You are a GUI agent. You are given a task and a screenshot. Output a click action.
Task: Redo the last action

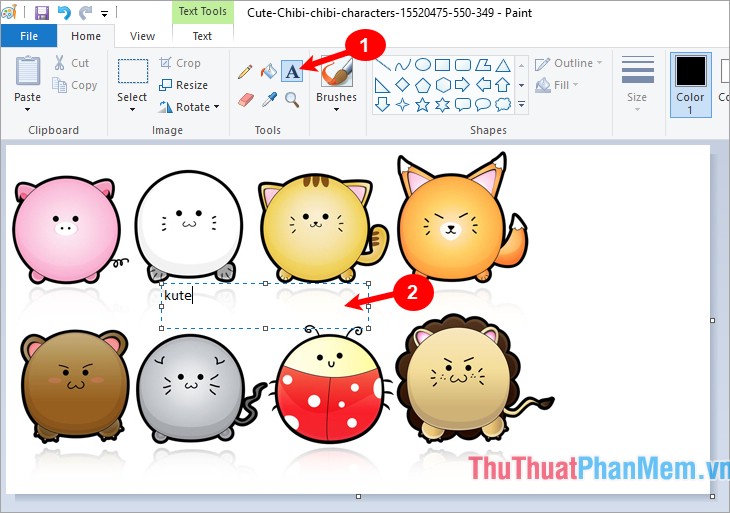click(x=86, y=13)
